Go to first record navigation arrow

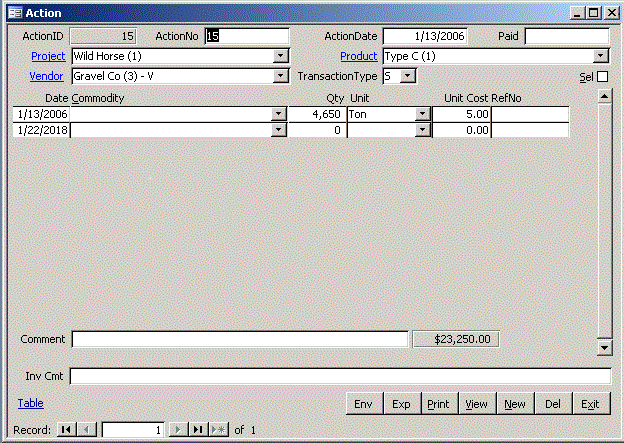click(x=66, y=430)
